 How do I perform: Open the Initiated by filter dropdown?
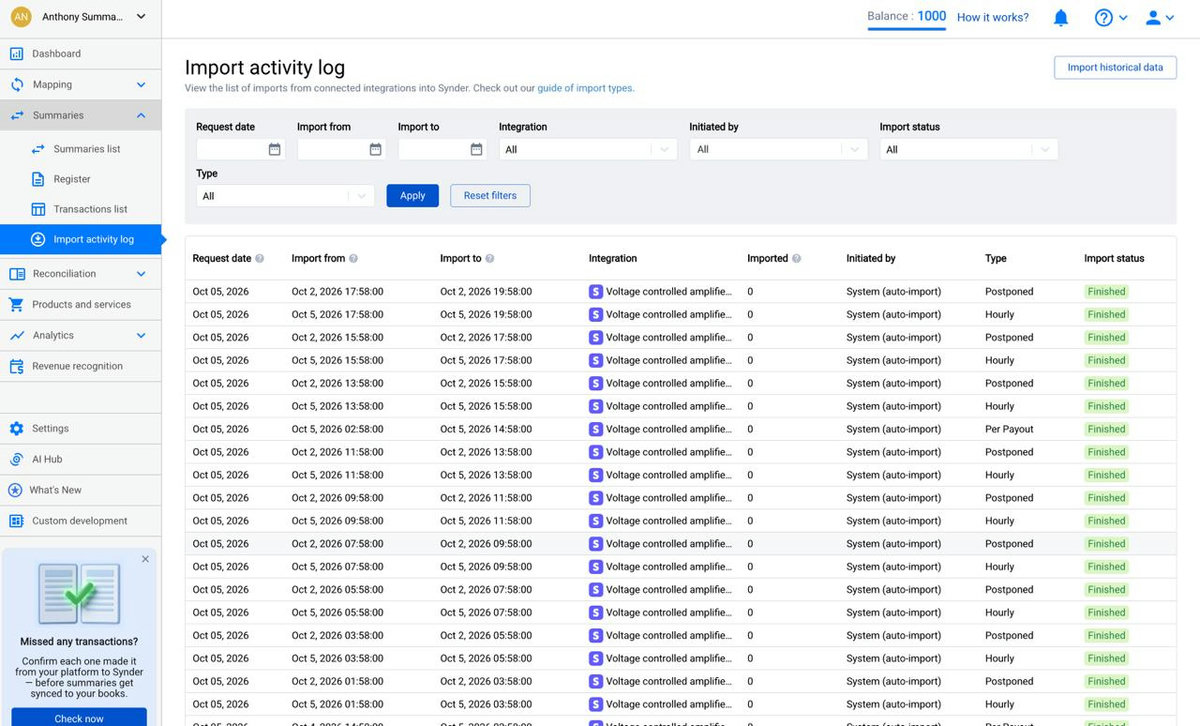tap(778, 149)
